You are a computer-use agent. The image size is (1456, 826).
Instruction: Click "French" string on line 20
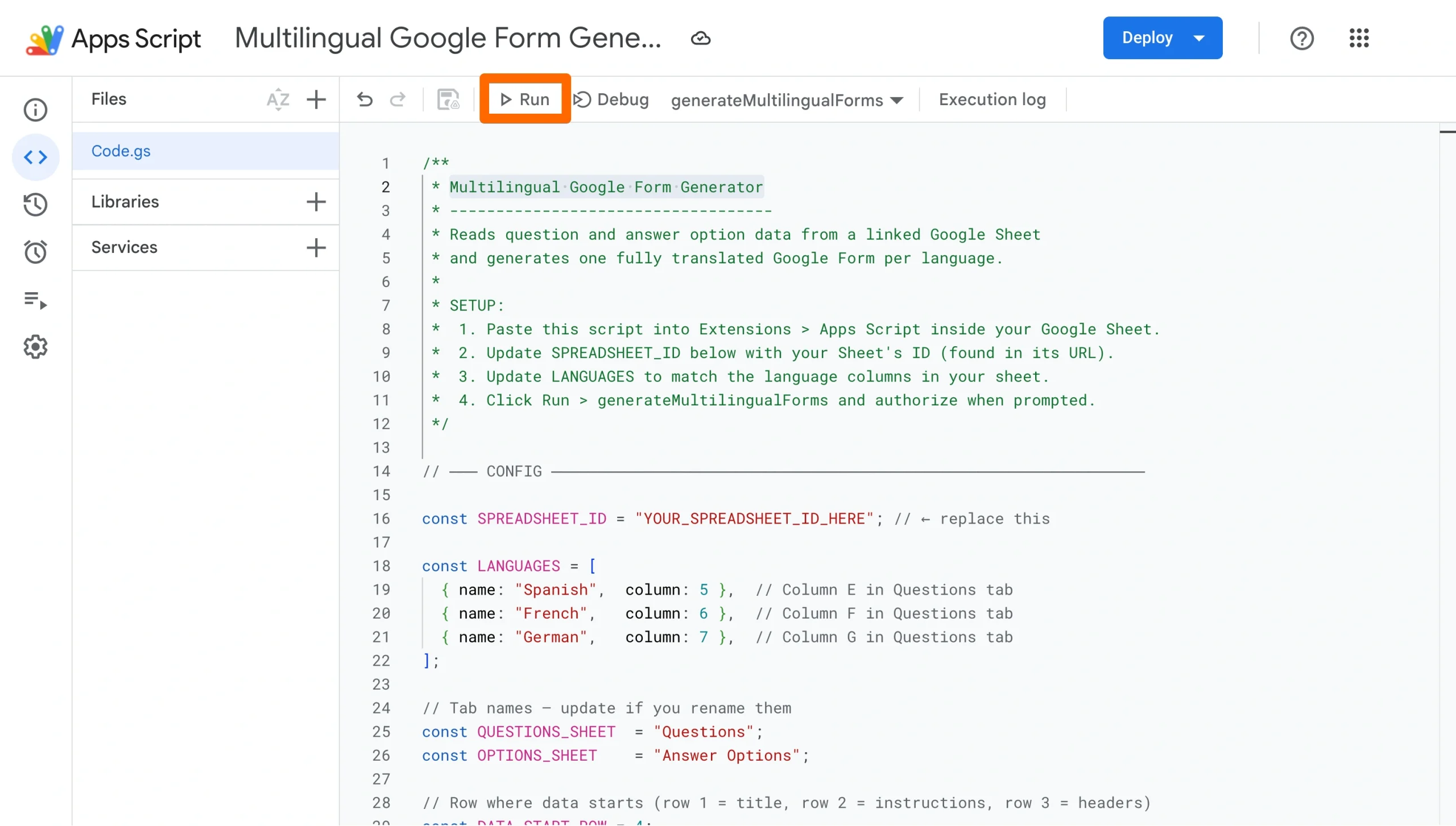[x=551, y=614]
